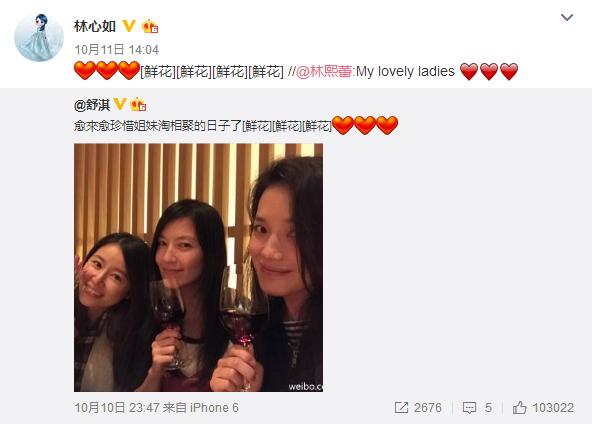592x424 pixels.
Task: Open 林心如 profile name link
Action: tap(95, 27)
